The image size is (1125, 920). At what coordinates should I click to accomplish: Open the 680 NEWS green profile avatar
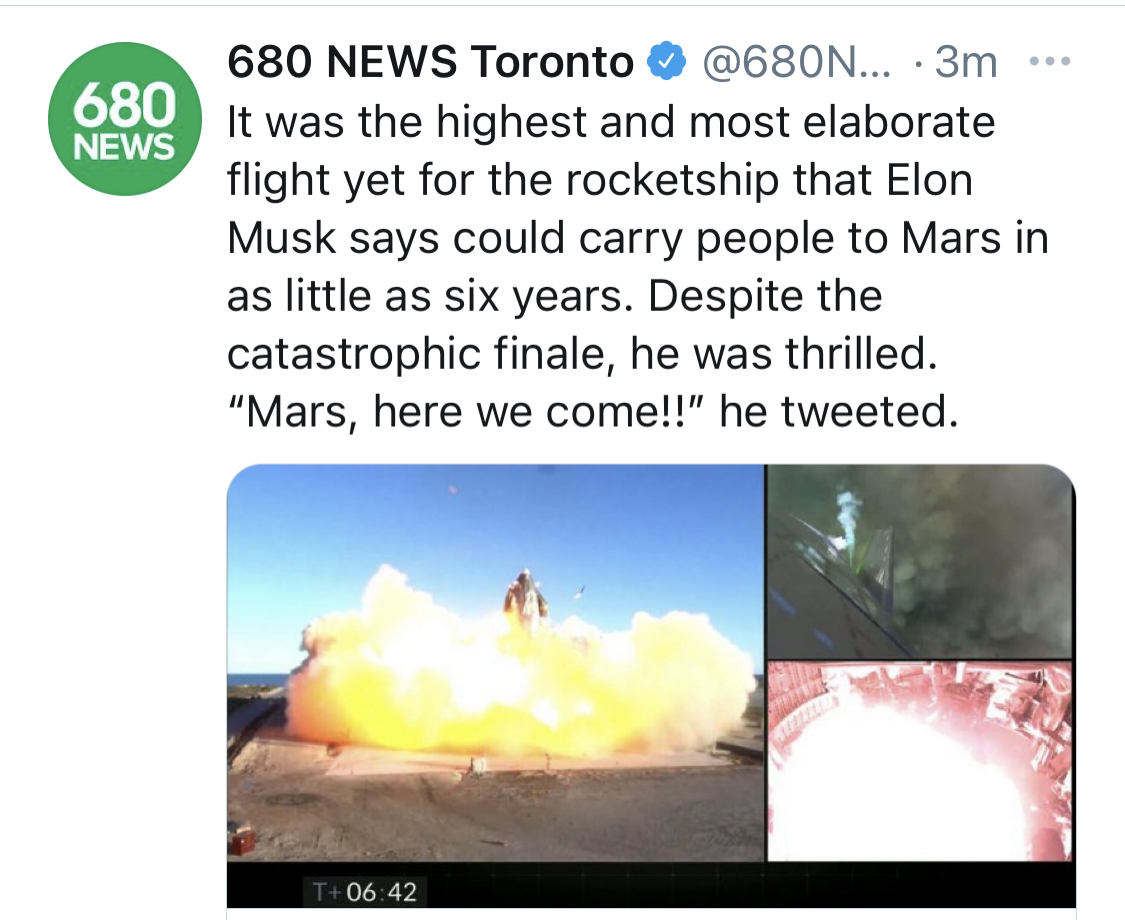point(125,119)
